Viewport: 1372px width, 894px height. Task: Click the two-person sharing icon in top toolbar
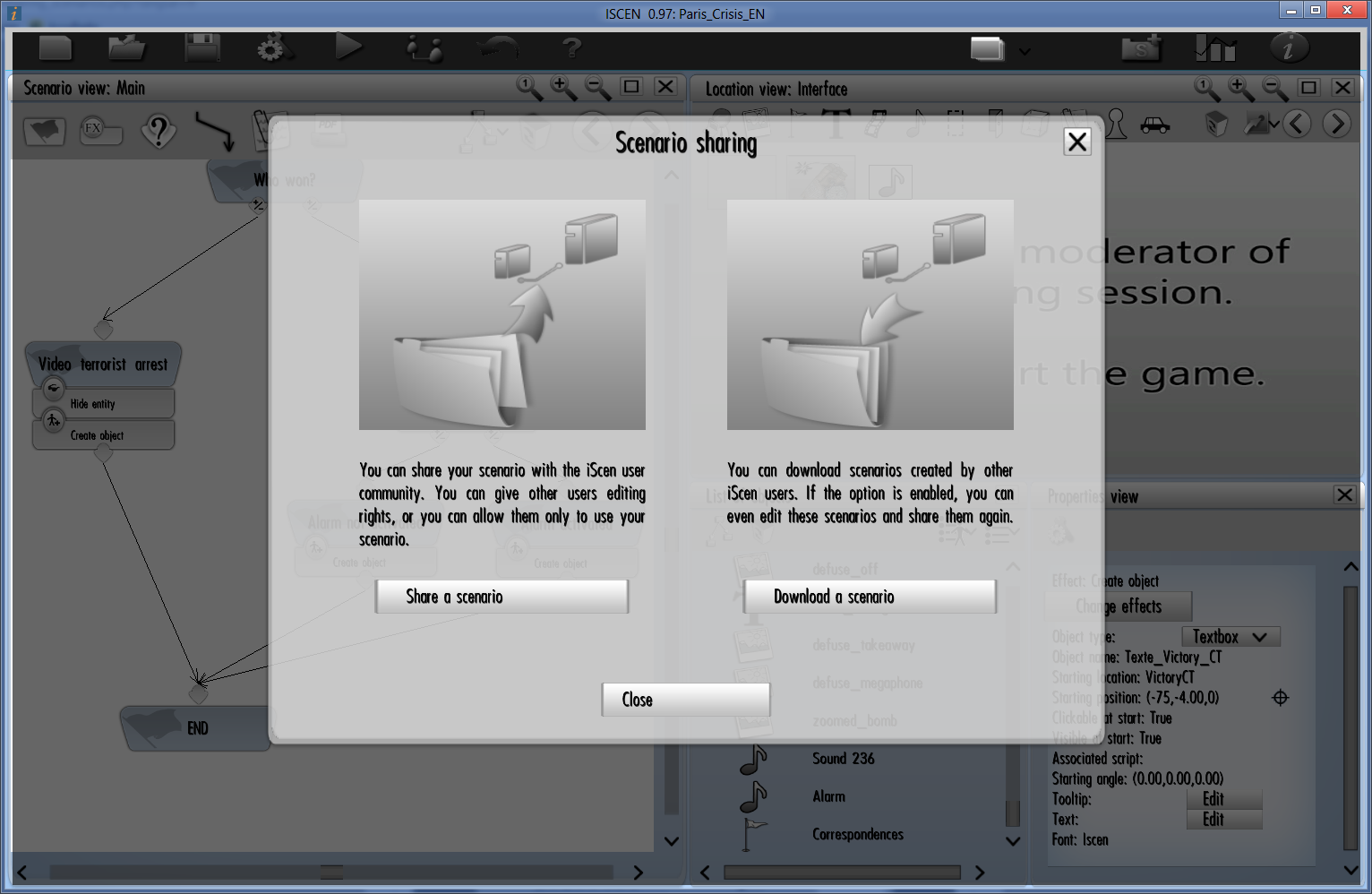[x=424, y=47]
